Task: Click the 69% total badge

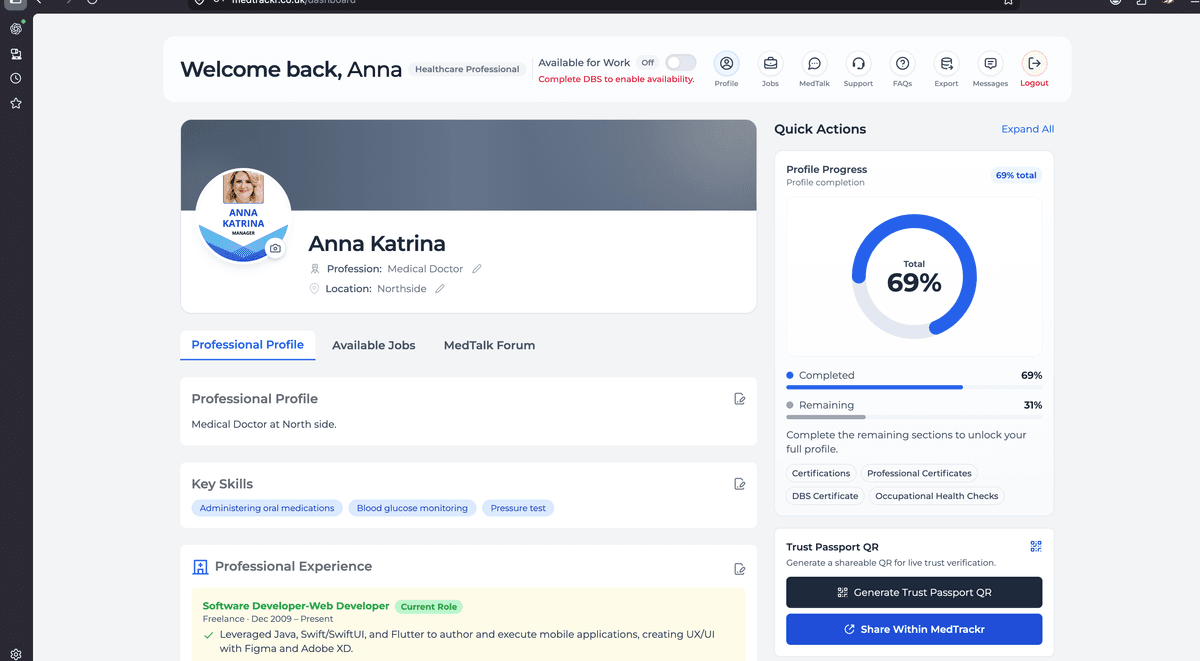Action: pyautogui.click(x=1016, y=175)
